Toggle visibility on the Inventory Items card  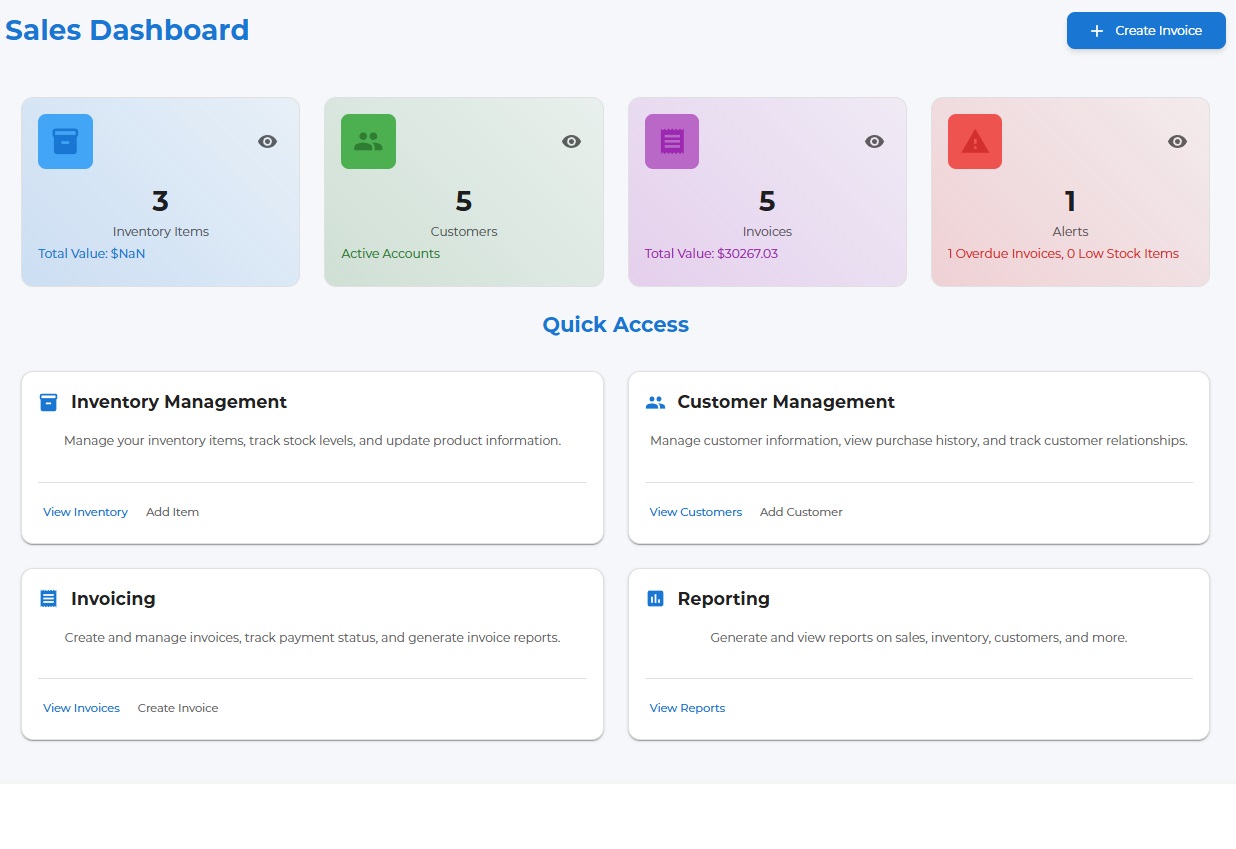coord(267,141)
